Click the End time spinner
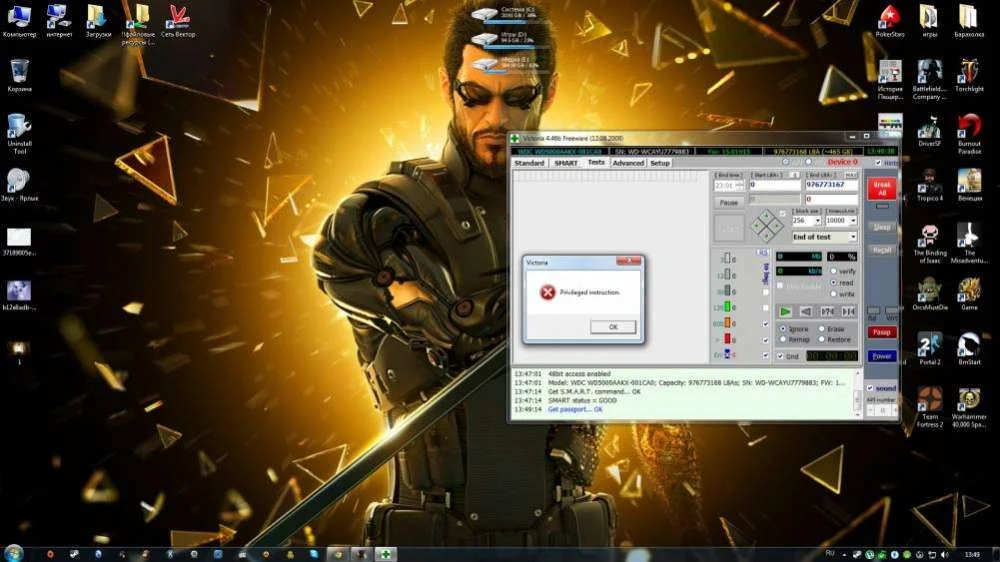Viewport: 1000px width, 562px height. coord(739,186)
